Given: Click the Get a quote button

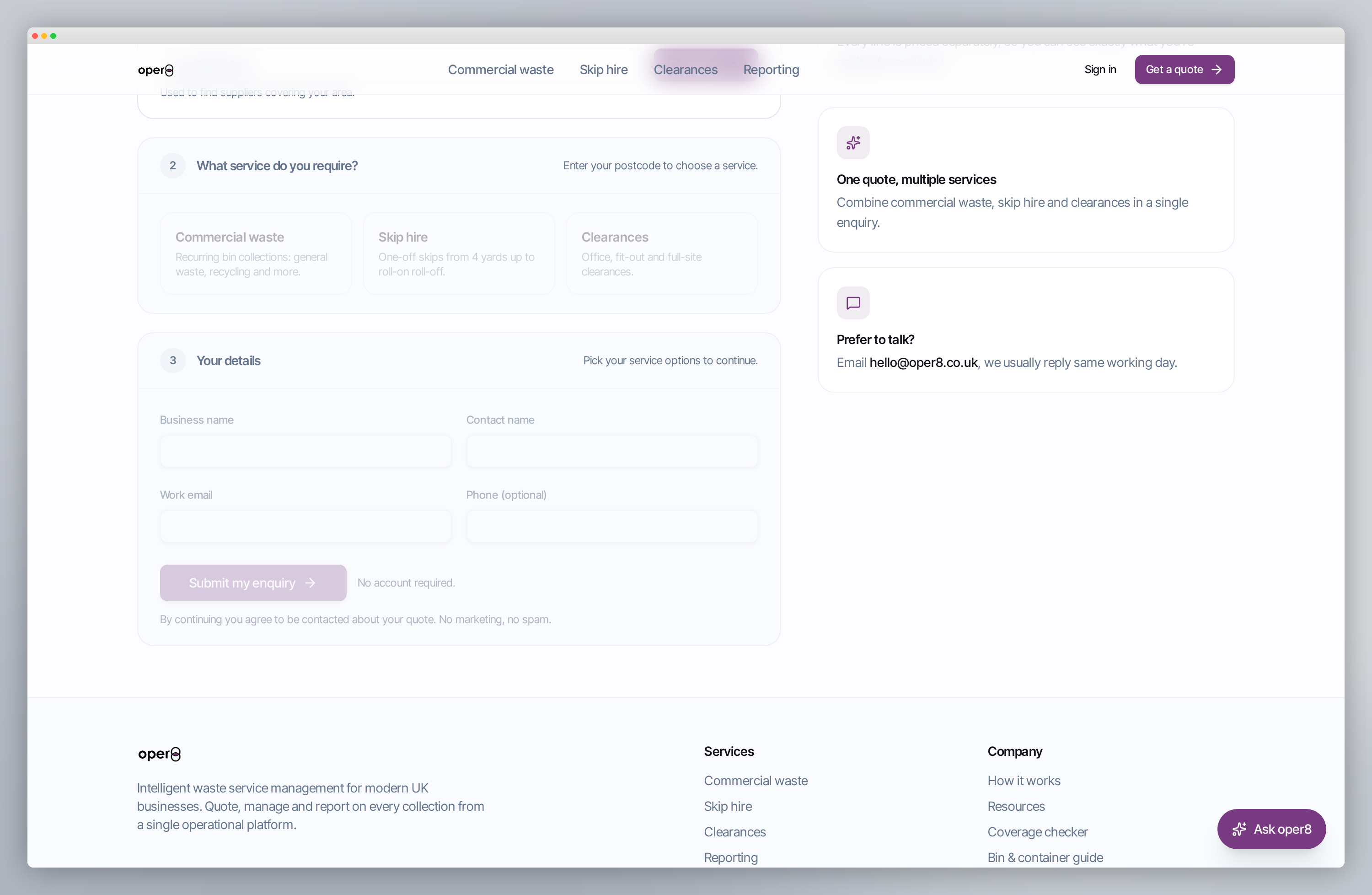Looking at the screenshot, I should 1184,70.
